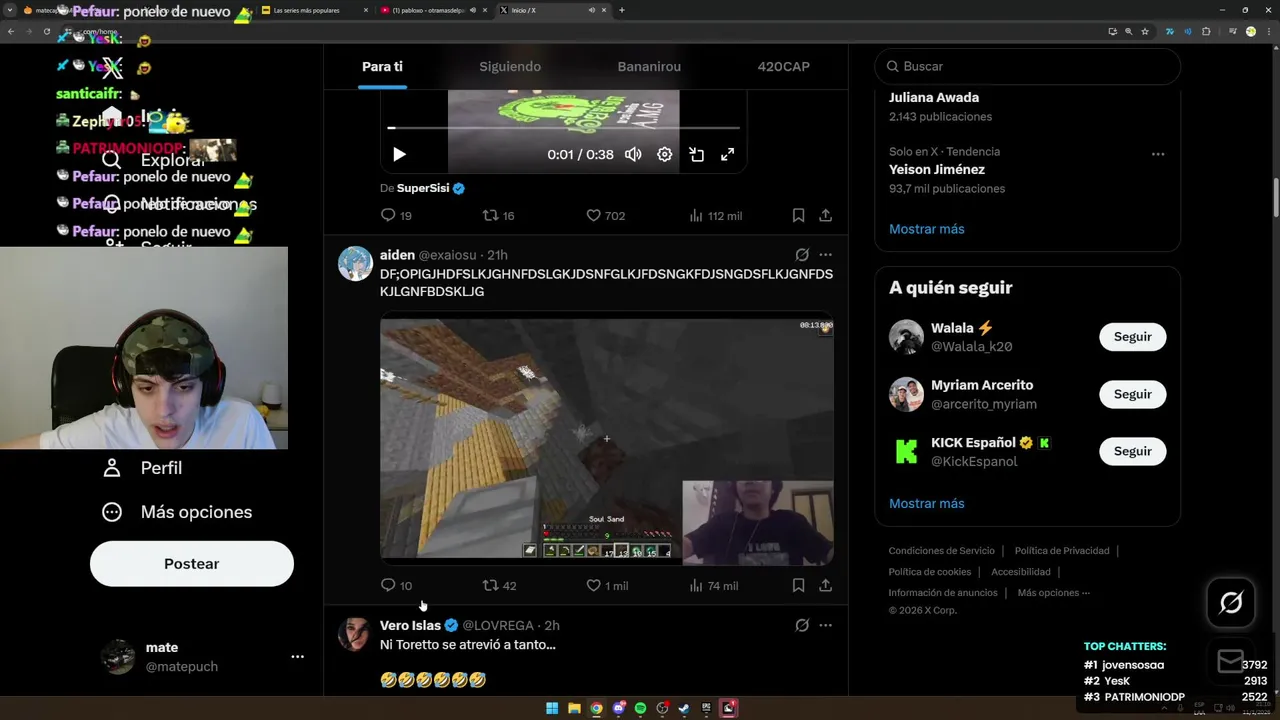This screenshot has height=720, width=1280.
Task: Open more options on Vero Islas post
Action: point(825,625)
